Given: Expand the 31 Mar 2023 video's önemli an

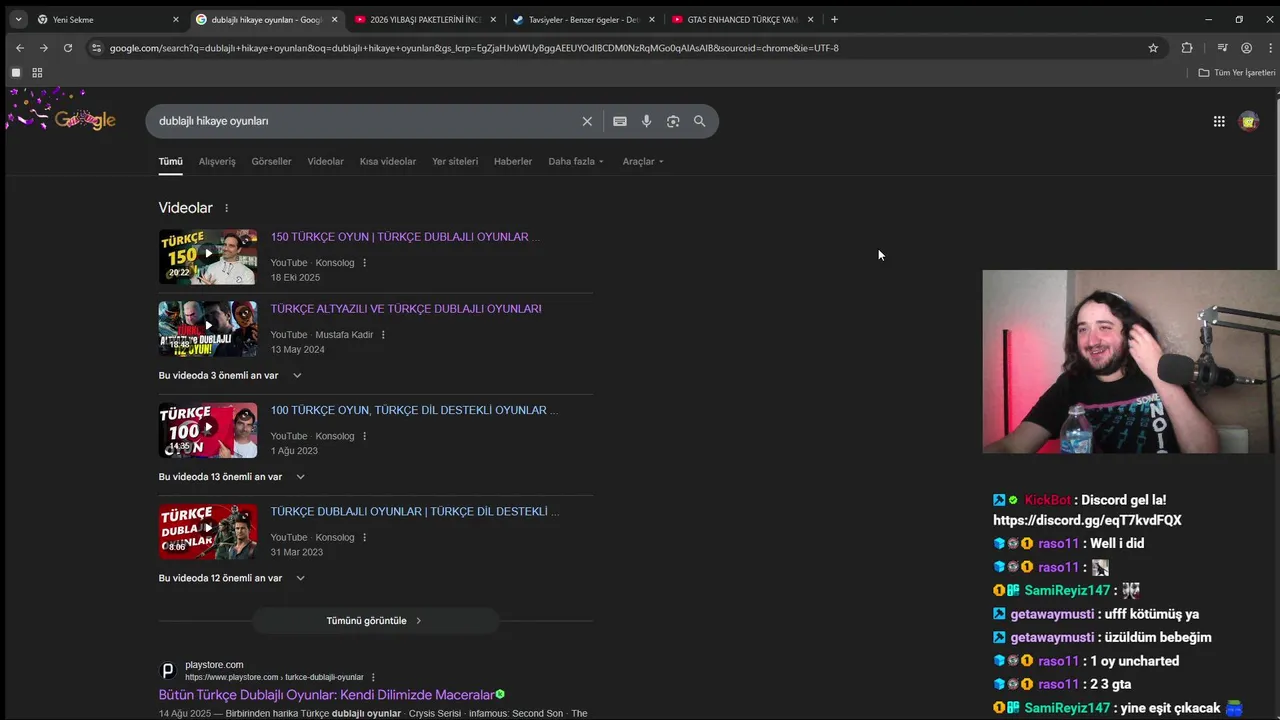Looking at the screenshot, I should (232, 578).
